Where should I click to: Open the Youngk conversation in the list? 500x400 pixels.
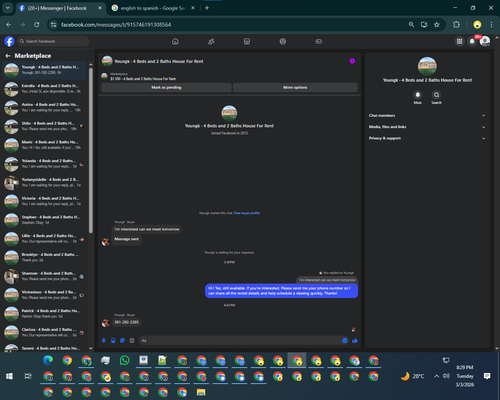(x=45, y=70)
